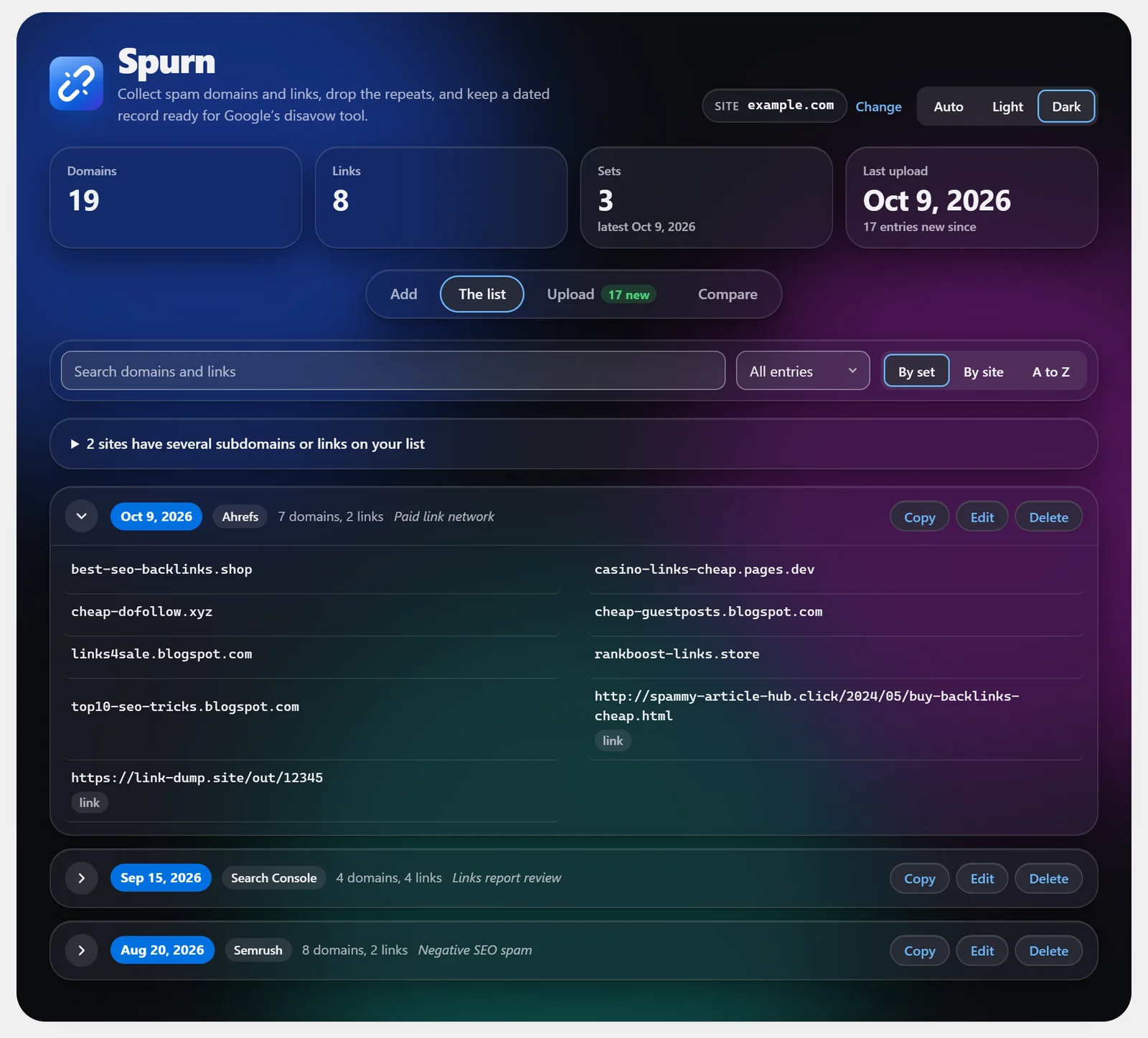Open the Add tab
This screenshot has height=1038, width=1148.
[404, 294]
